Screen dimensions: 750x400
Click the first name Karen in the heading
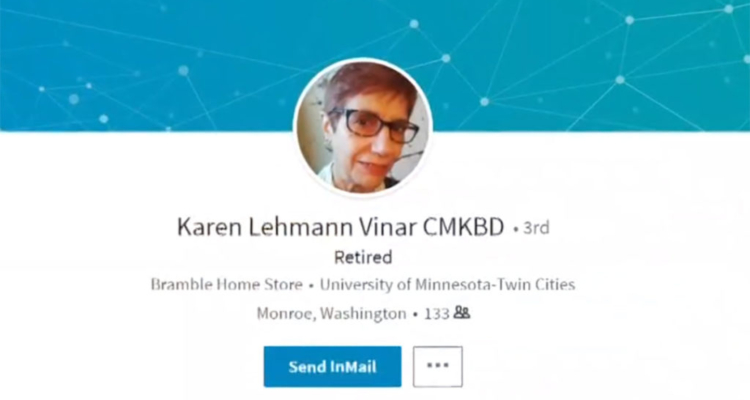point(209,227)
